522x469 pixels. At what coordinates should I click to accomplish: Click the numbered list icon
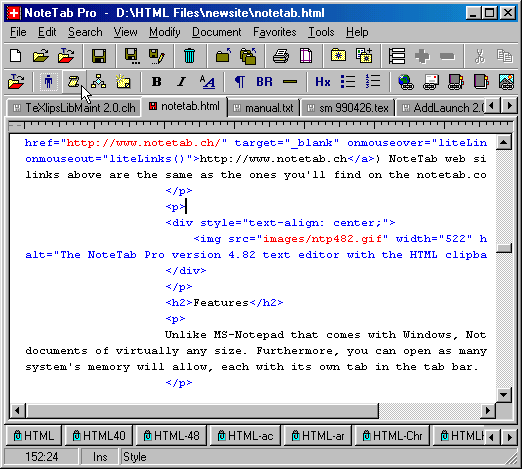[373, 81]
